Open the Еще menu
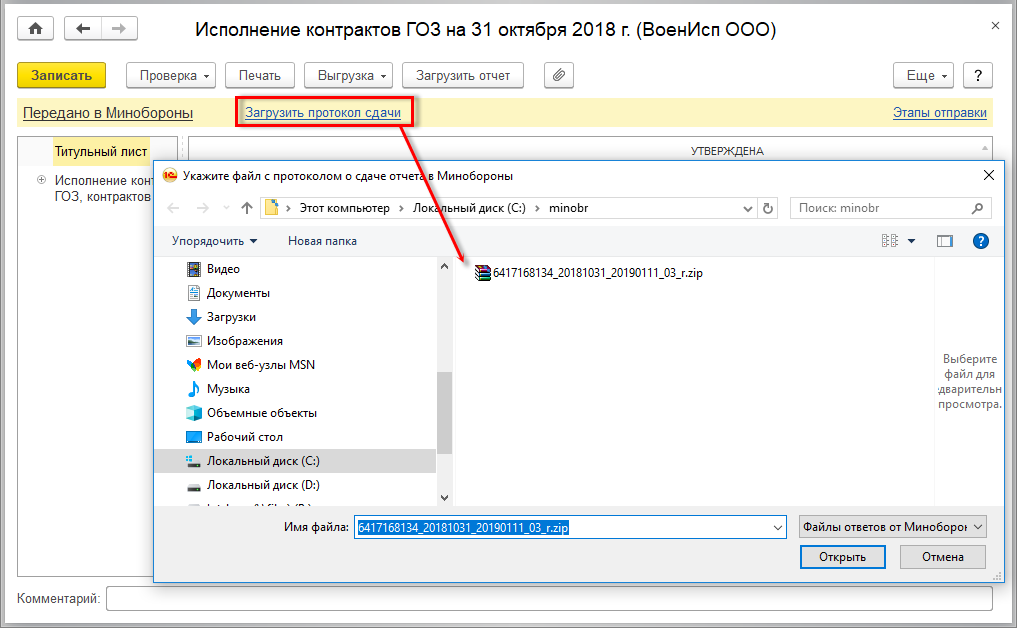1017x628 pixels. click(x=924, y=75)
